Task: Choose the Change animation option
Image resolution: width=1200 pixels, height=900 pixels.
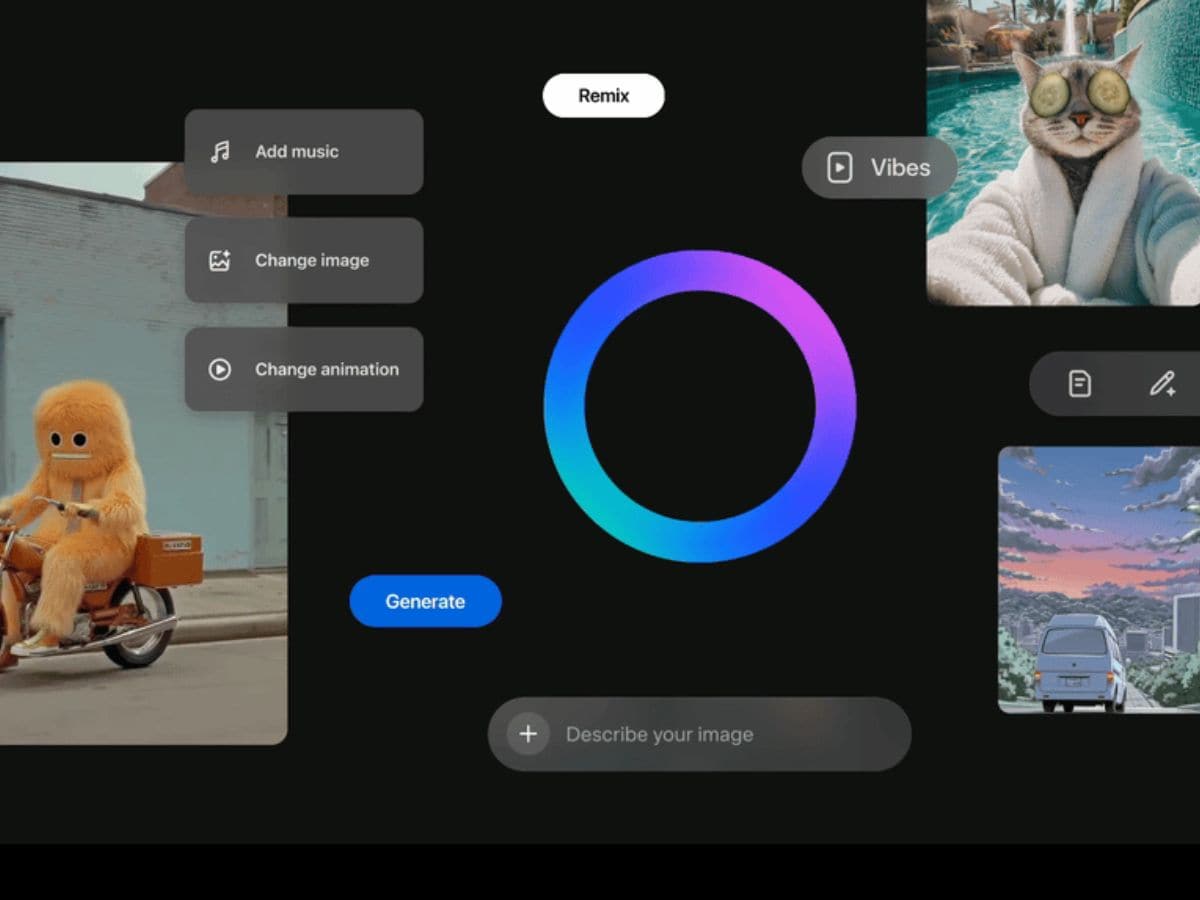Action: tap(304, 370)
